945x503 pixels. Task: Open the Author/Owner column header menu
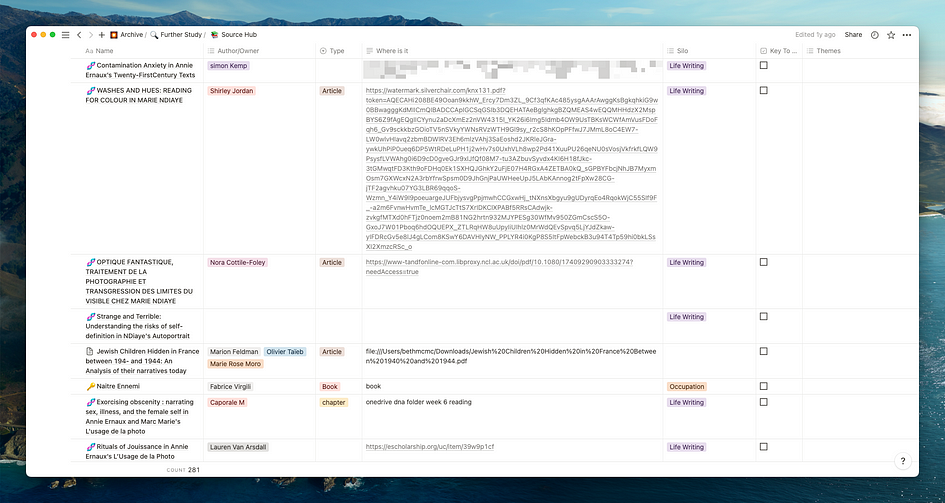237,50
